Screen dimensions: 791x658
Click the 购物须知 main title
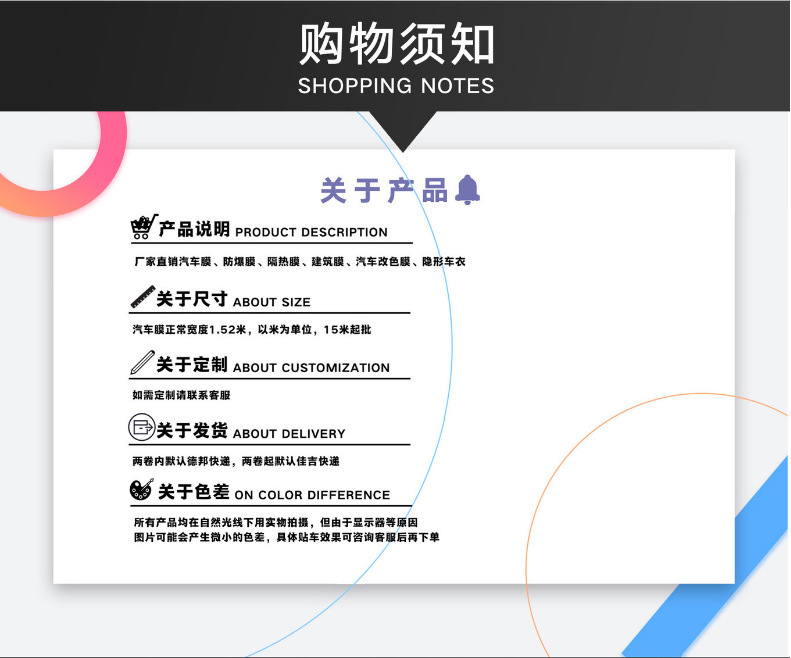tap(396, 44)
